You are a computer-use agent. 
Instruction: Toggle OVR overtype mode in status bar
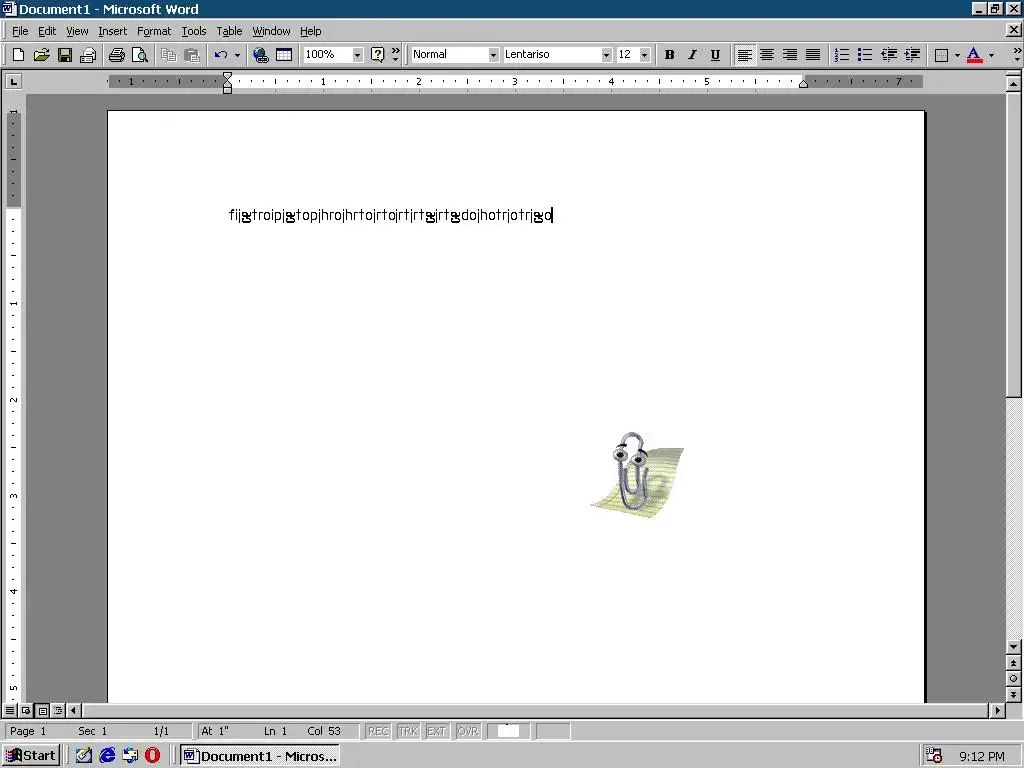(x=468, y=731)
